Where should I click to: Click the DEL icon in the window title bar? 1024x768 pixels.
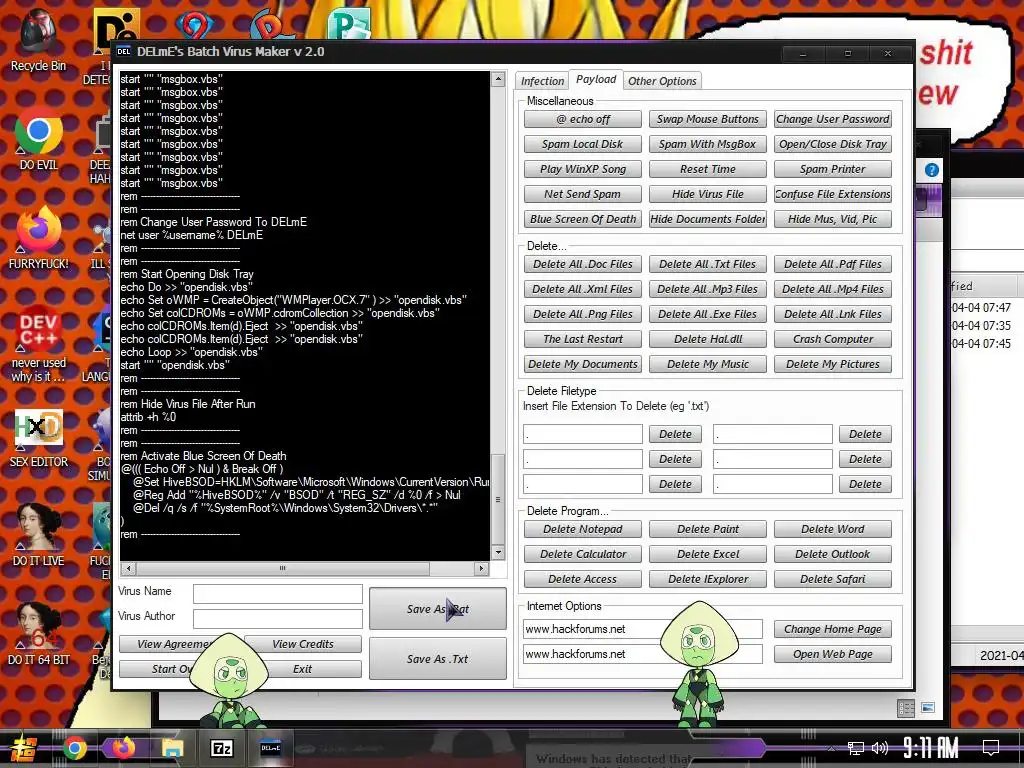point(123,52)
